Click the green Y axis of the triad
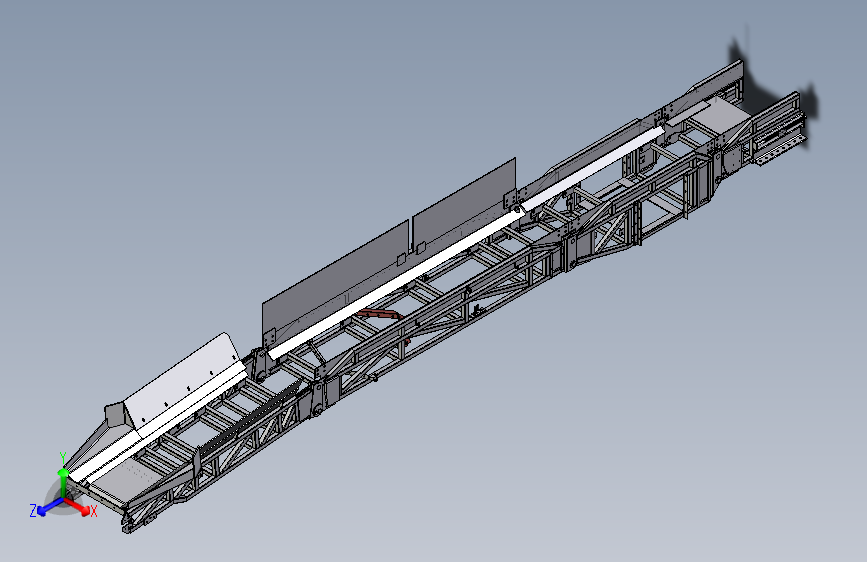Viewport: 867px width, 562px height. click(63, 483)
